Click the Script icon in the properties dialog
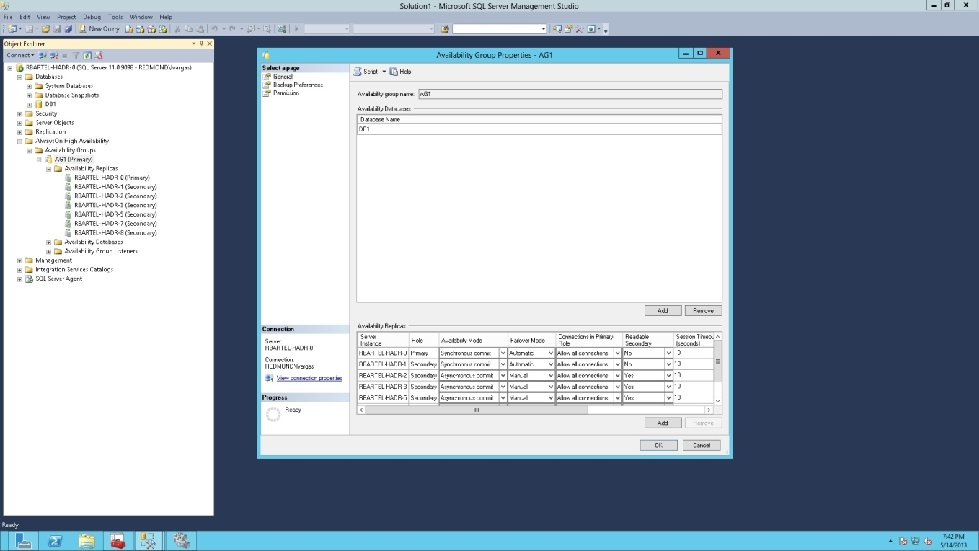Screen dimensions: 979x551 tap(357, 72)
